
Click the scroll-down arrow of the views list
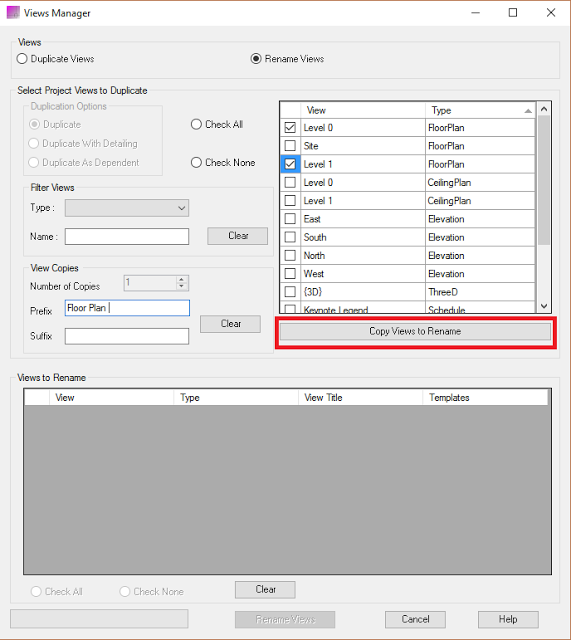tap(544, 306)
